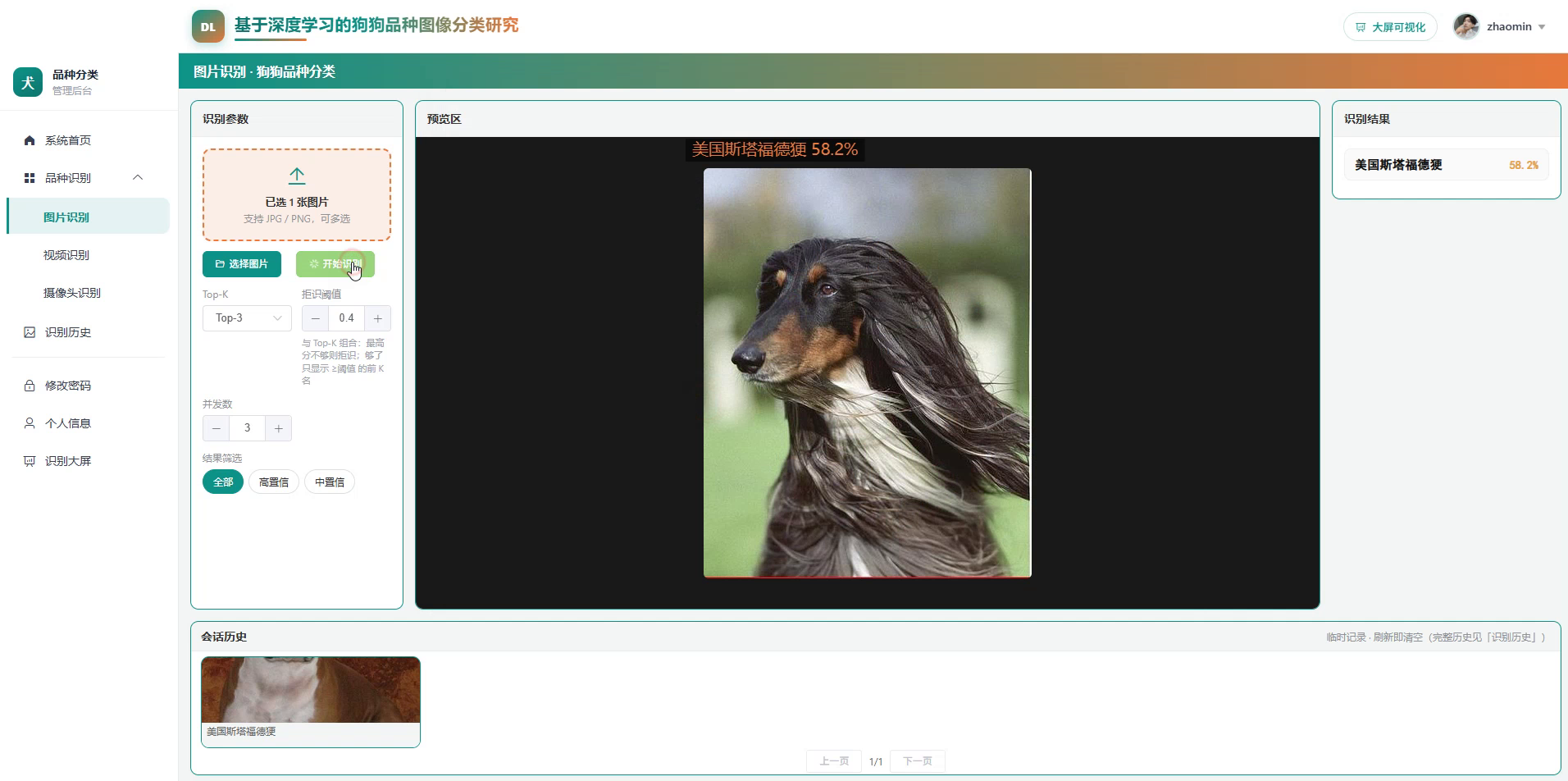Click the 选择图片 button

[x=242, y=264]
